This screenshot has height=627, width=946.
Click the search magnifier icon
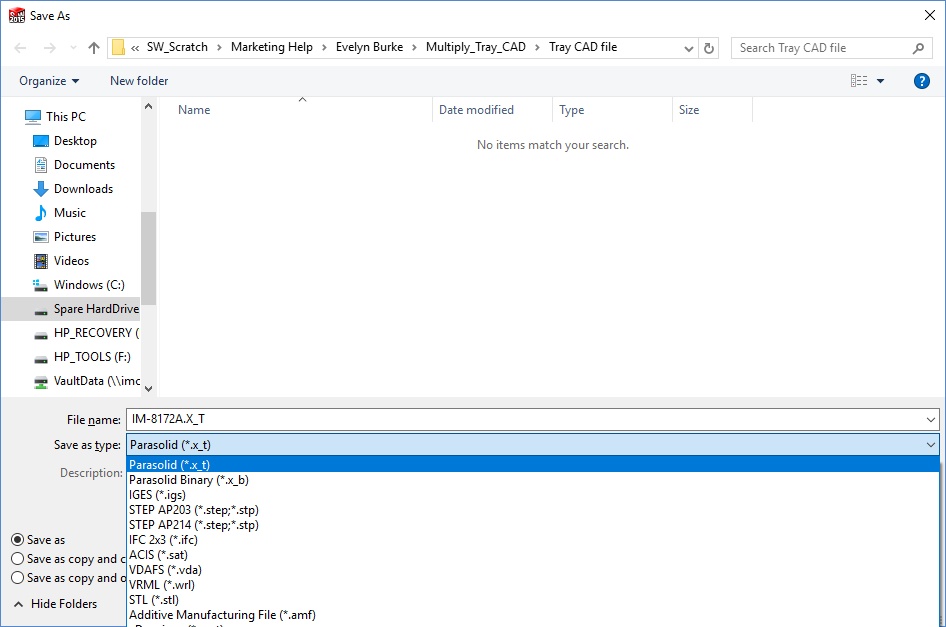(x=918, y=48)
